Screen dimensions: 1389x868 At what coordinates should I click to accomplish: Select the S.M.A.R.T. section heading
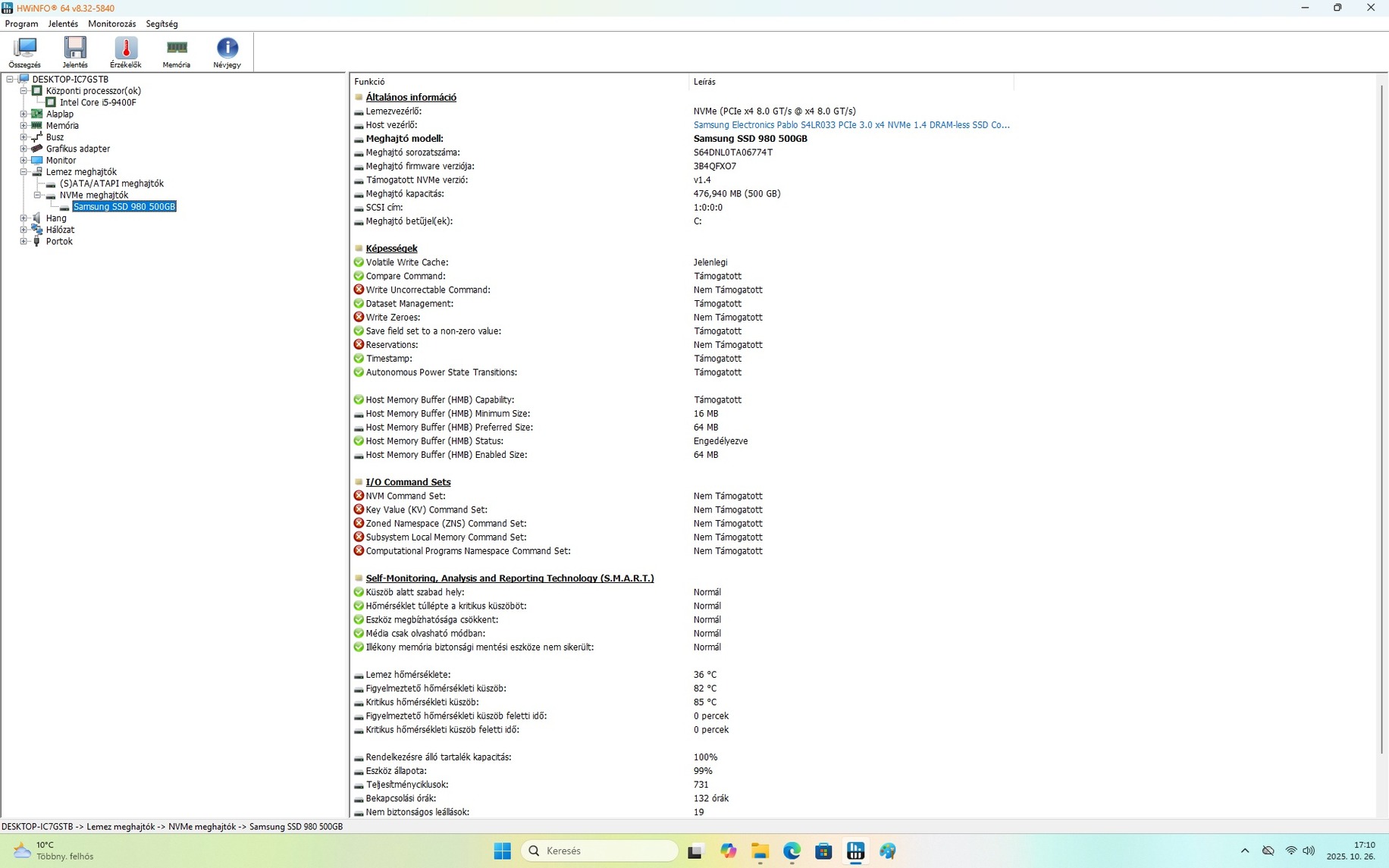pyautogui.click(x=510, y=578)
